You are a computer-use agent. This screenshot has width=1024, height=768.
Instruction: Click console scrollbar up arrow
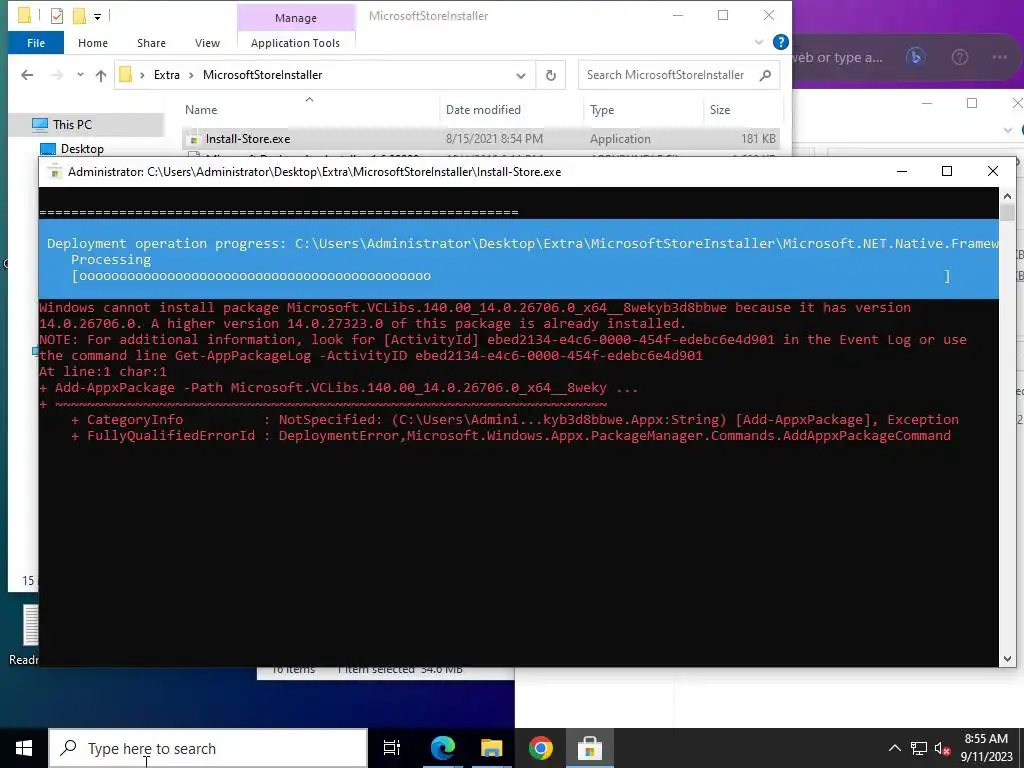point(1007,195)
